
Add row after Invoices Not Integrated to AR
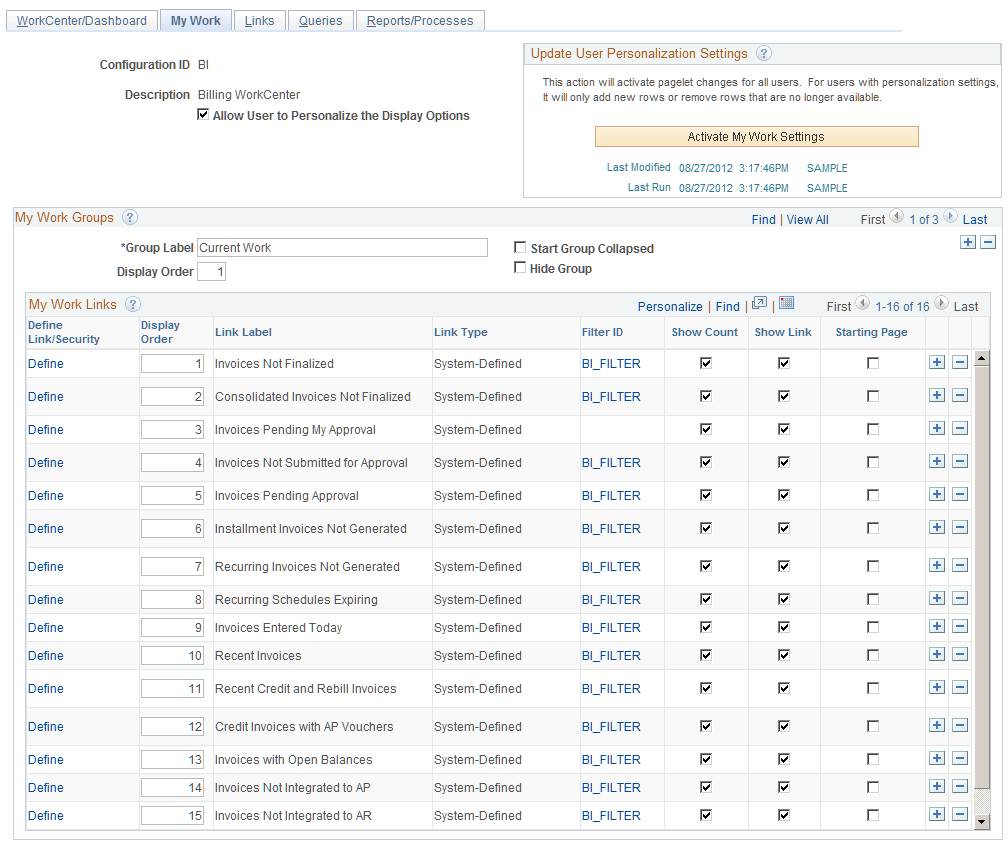pyautogui.click(x=937, y=814)
